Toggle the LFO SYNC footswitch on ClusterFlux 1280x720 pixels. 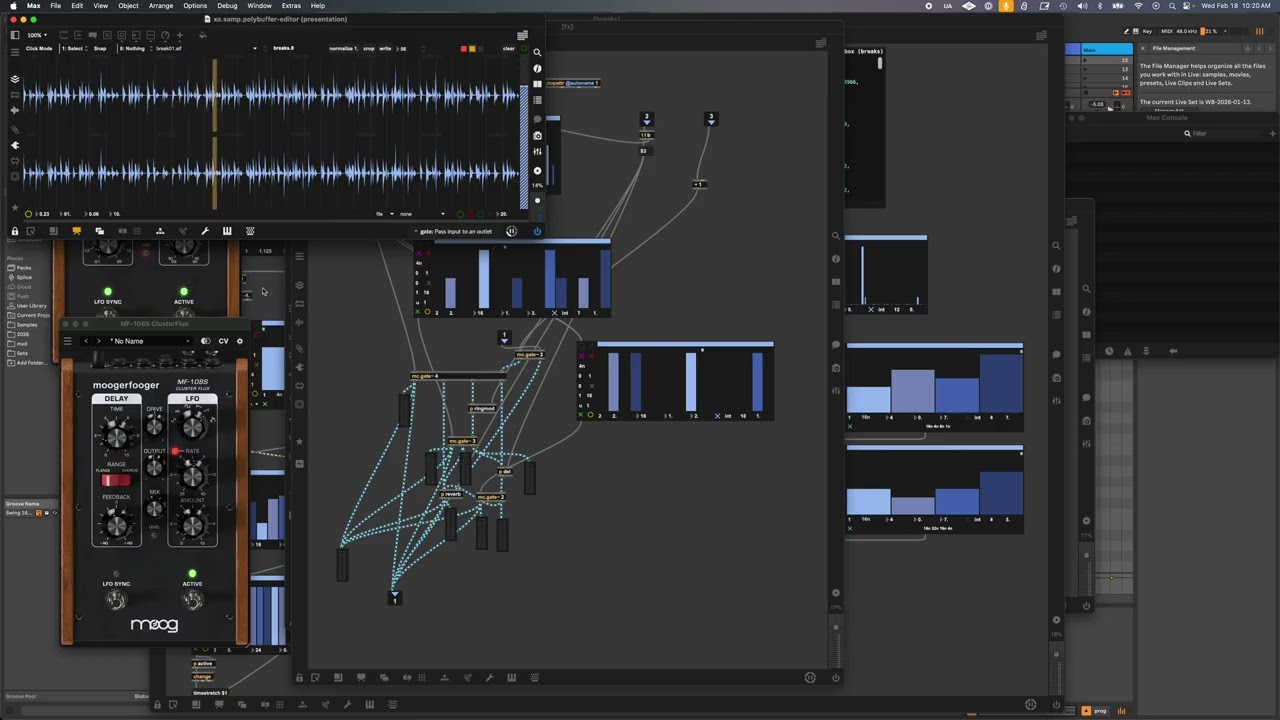116,600
